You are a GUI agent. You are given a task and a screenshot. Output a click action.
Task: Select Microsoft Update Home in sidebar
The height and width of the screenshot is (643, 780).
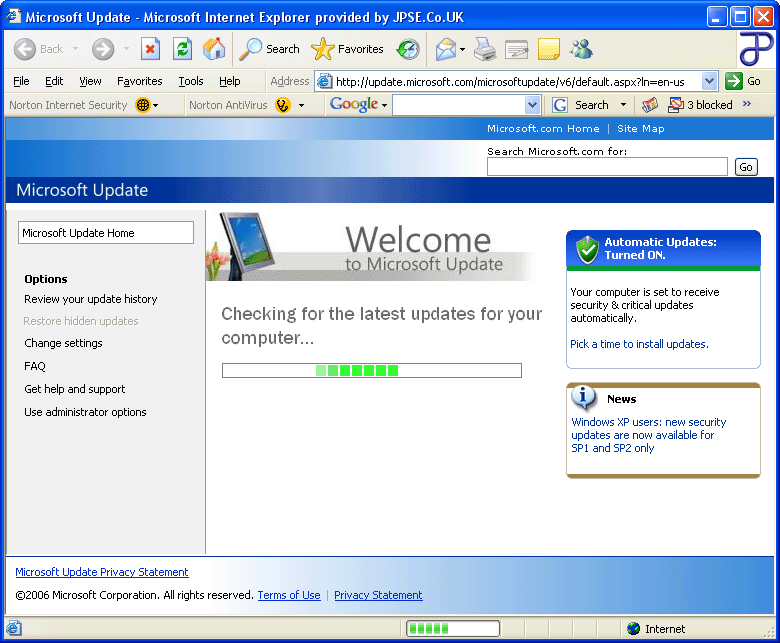coord(106,233)
